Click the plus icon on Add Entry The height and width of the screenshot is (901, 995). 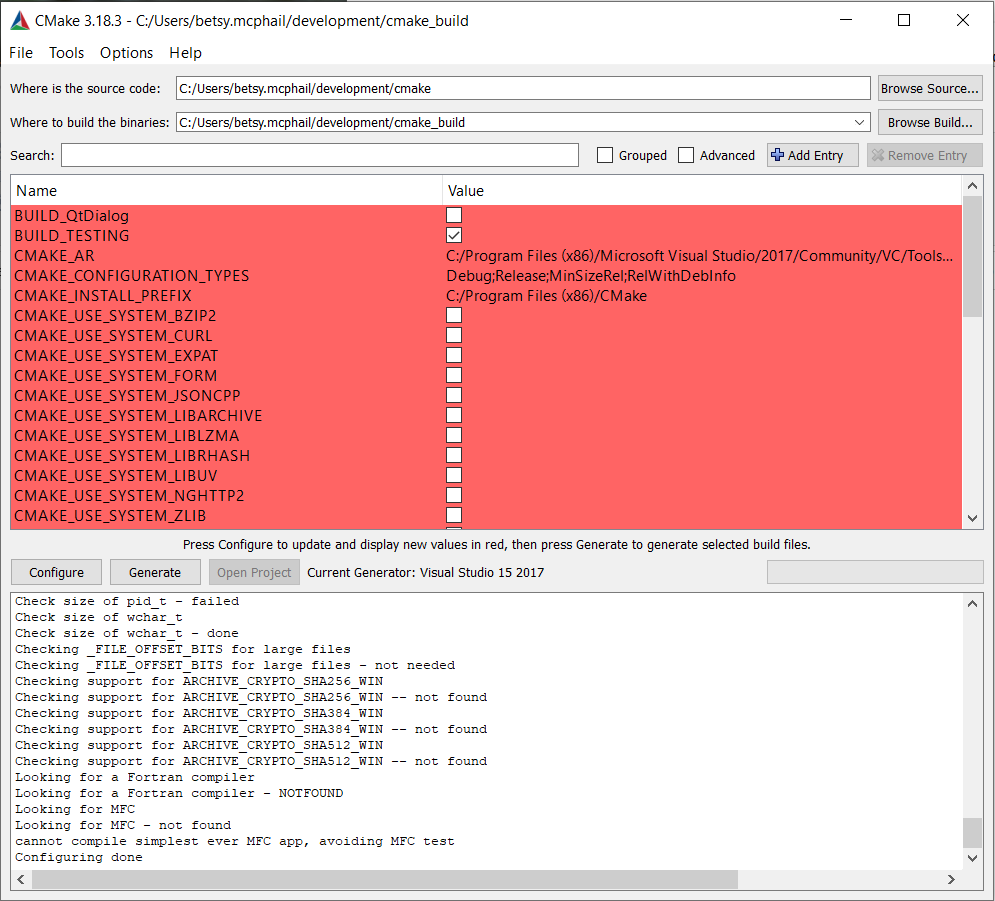pyautogui.click(x=777, y=155)
